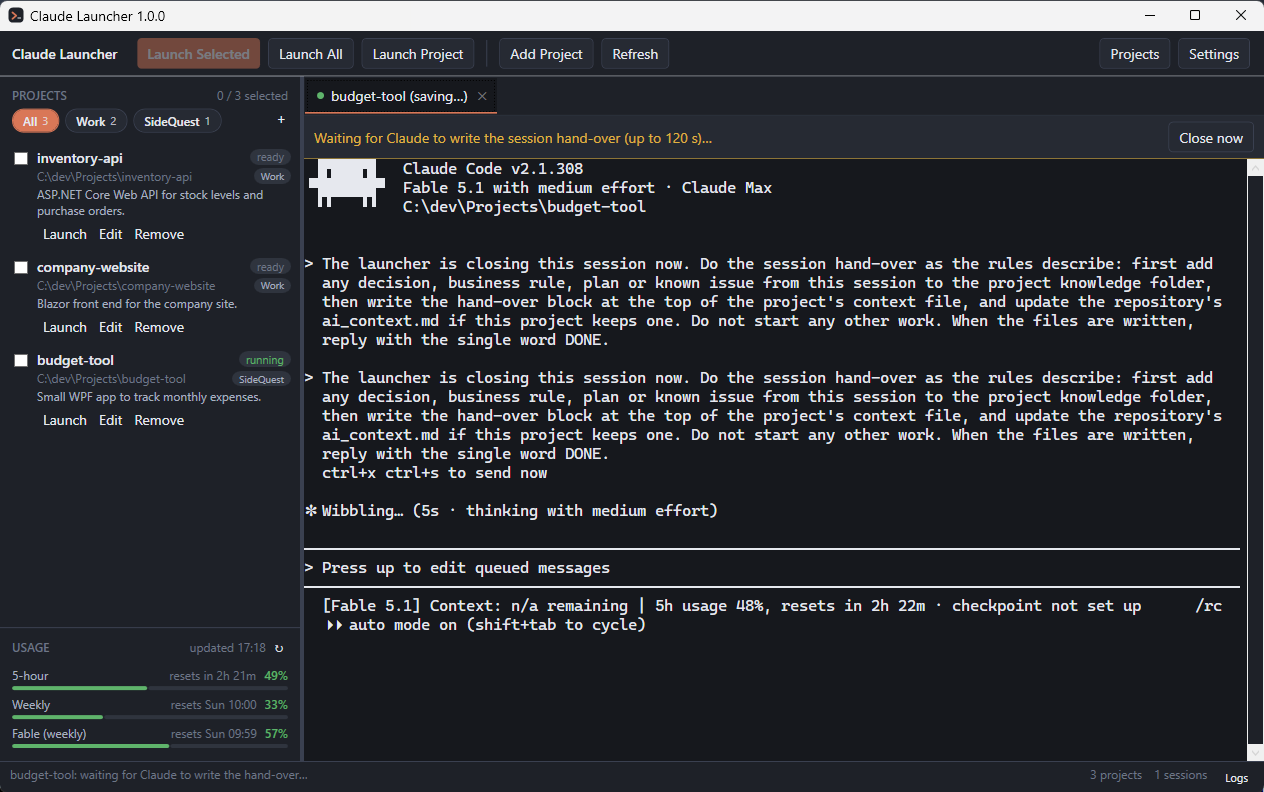Launch the budget-tool project
This screenshot has height=792, width=1264.
pos(65,420)
